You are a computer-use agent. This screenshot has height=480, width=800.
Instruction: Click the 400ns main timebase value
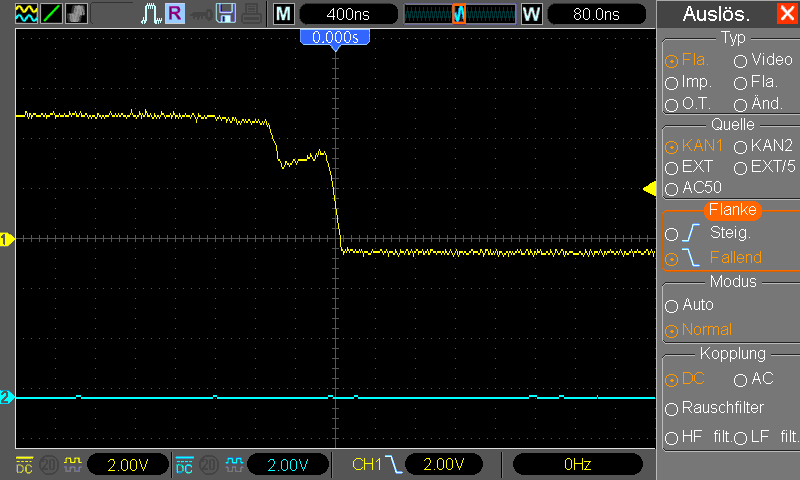click(348, 14)
